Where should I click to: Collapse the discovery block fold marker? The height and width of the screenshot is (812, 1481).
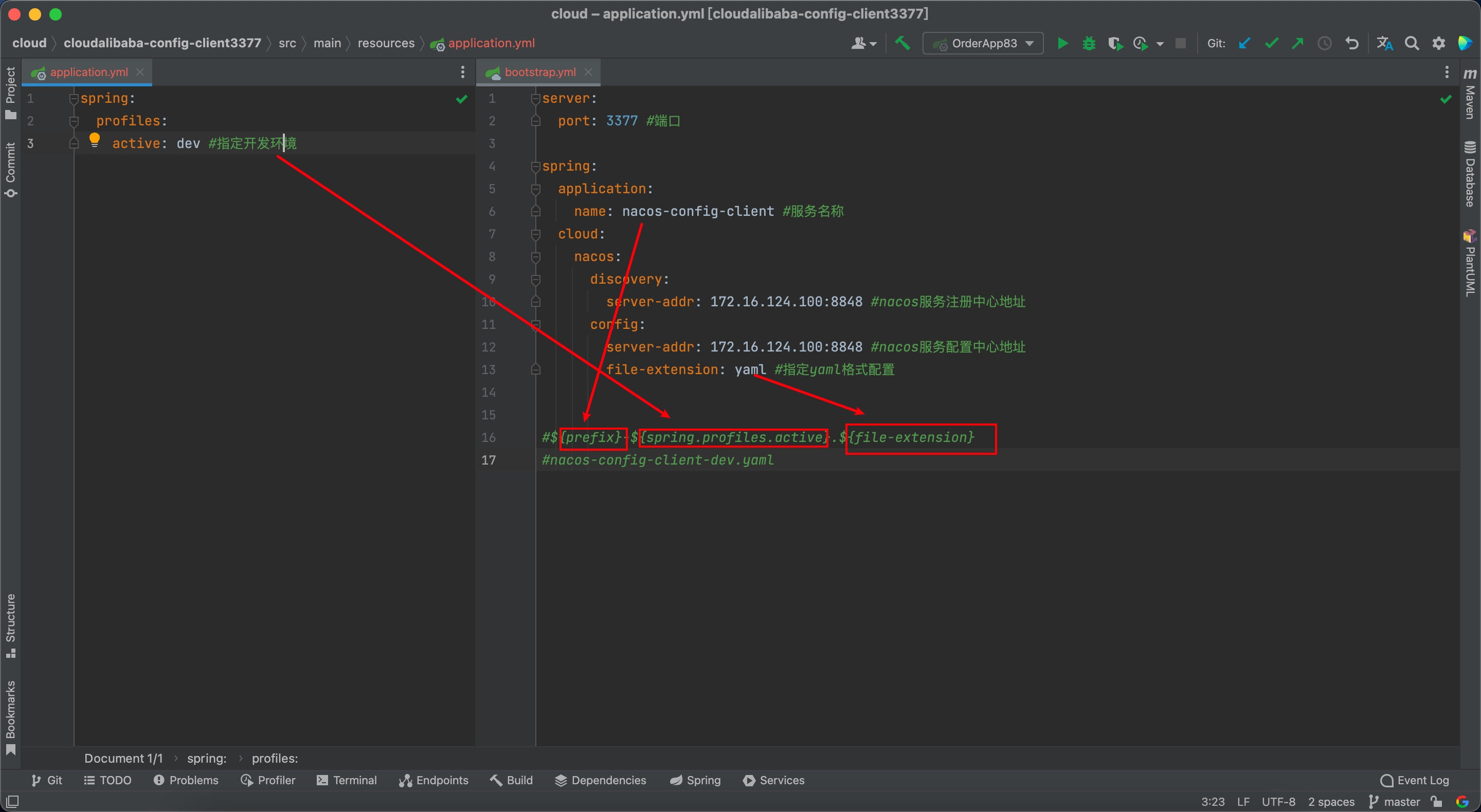pos(535,279)
